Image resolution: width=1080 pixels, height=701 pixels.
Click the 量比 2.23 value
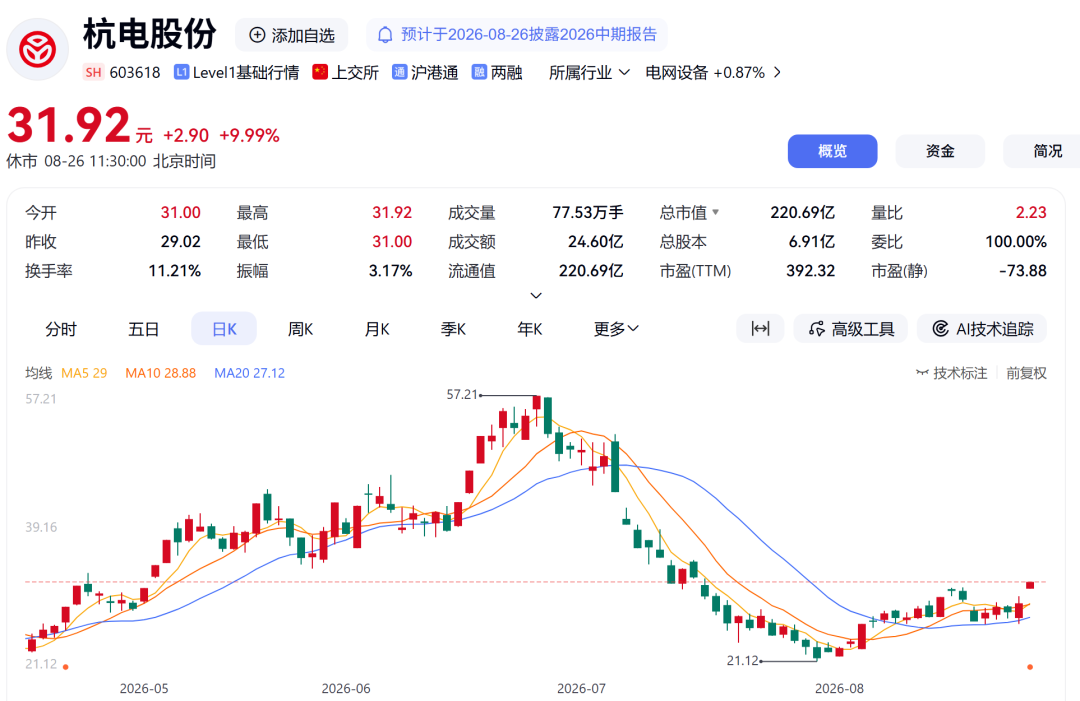pyautogui.click(x=1031, y=213)
